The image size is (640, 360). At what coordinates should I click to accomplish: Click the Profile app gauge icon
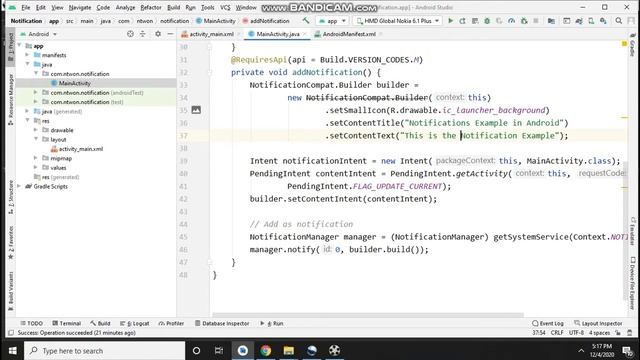tap(511, 21)
